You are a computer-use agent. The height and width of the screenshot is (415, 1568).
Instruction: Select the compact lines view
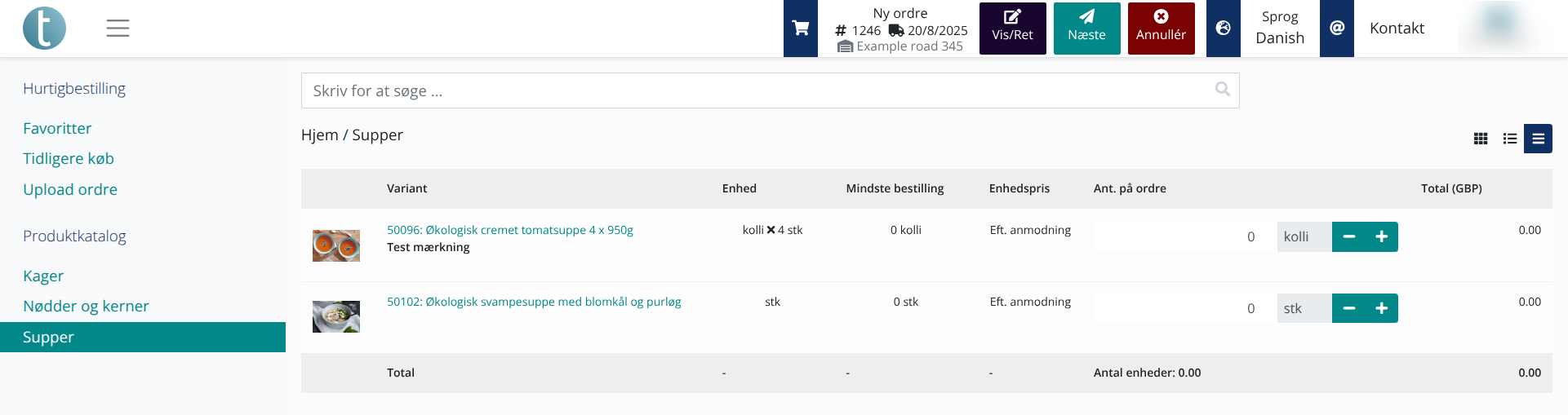click(1538, 139)
